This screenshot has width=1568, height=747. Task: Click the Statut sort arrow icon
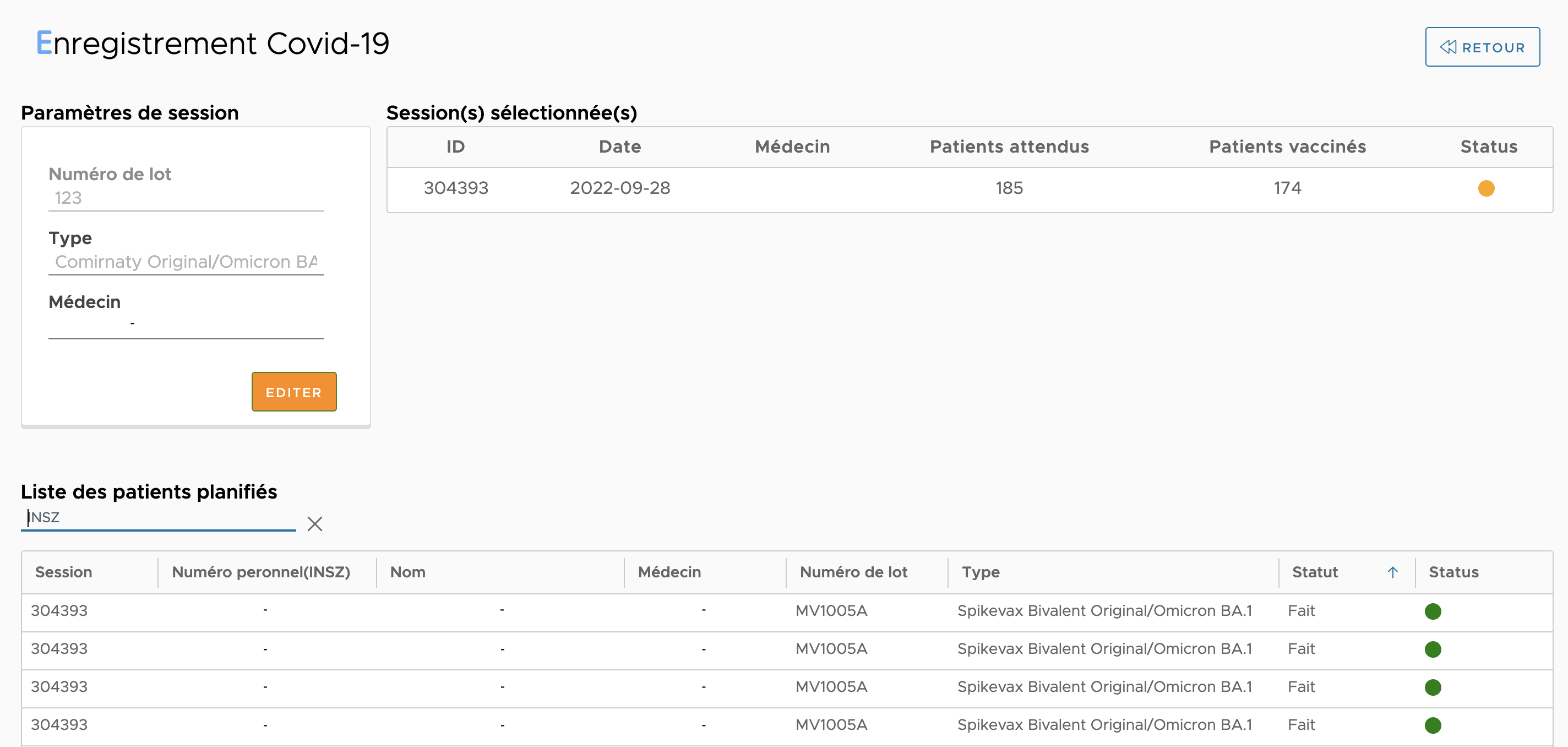tap(1392, 572)
